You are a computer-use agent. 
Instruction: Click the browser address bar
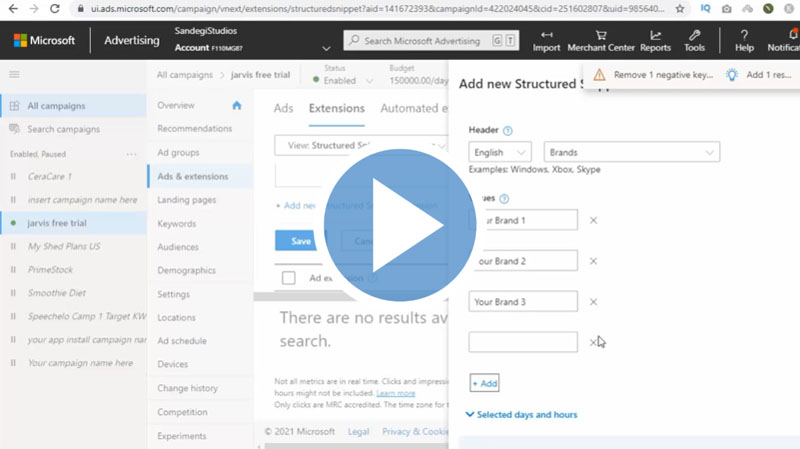point(378,9)
